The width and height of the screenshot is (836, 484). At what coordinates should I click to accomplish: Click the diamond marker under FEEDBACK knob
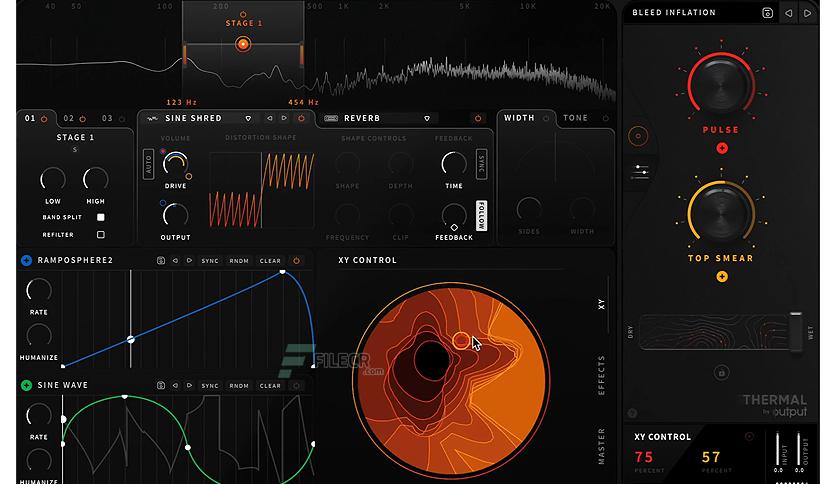(454, 227)
